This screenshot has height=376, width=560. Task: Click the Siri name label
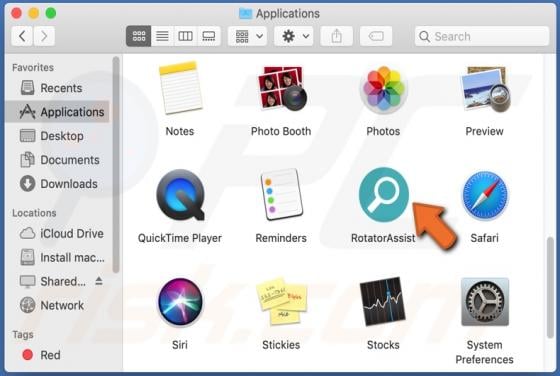pos(180,345)
